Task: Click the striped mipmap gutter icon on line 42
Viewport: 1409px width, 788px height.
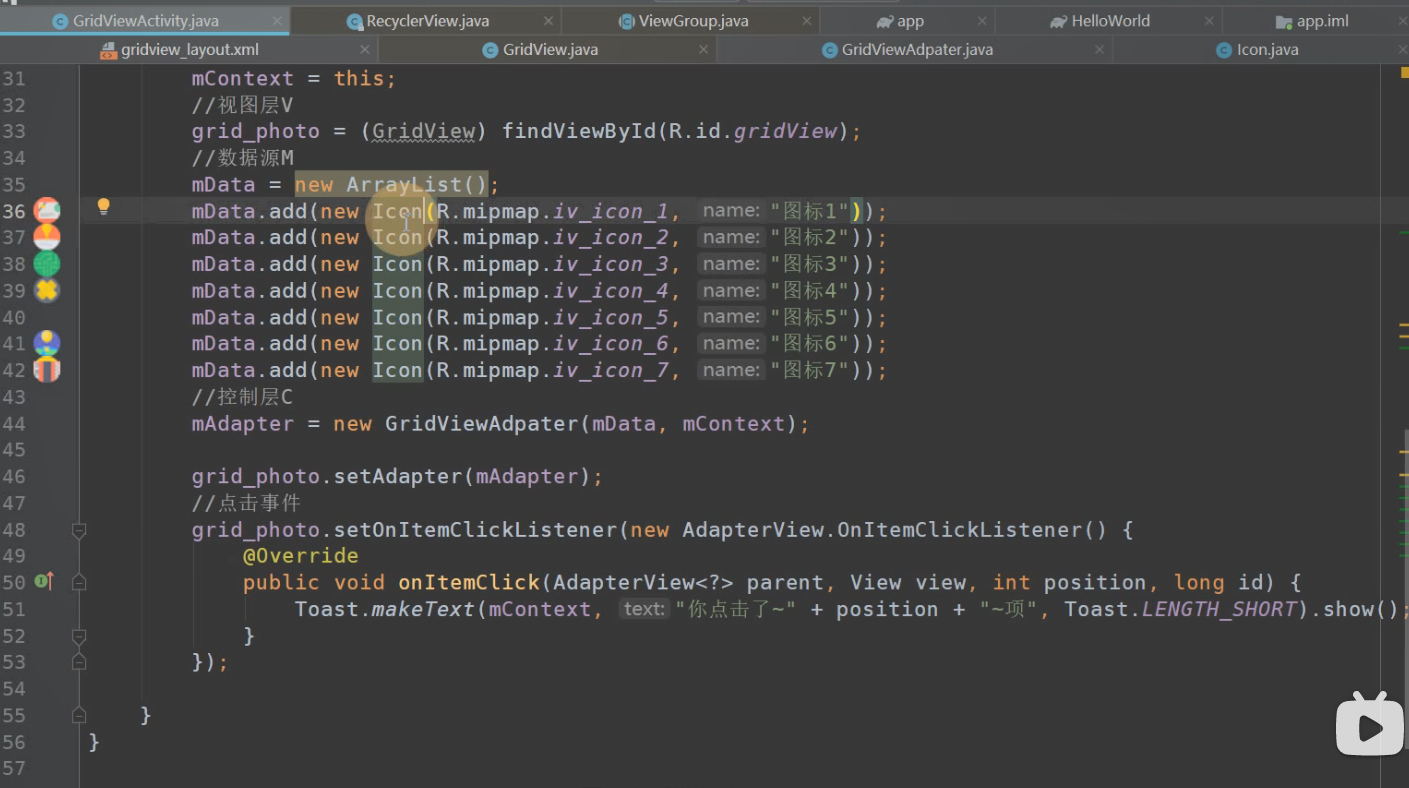Action: pos(47,370)
